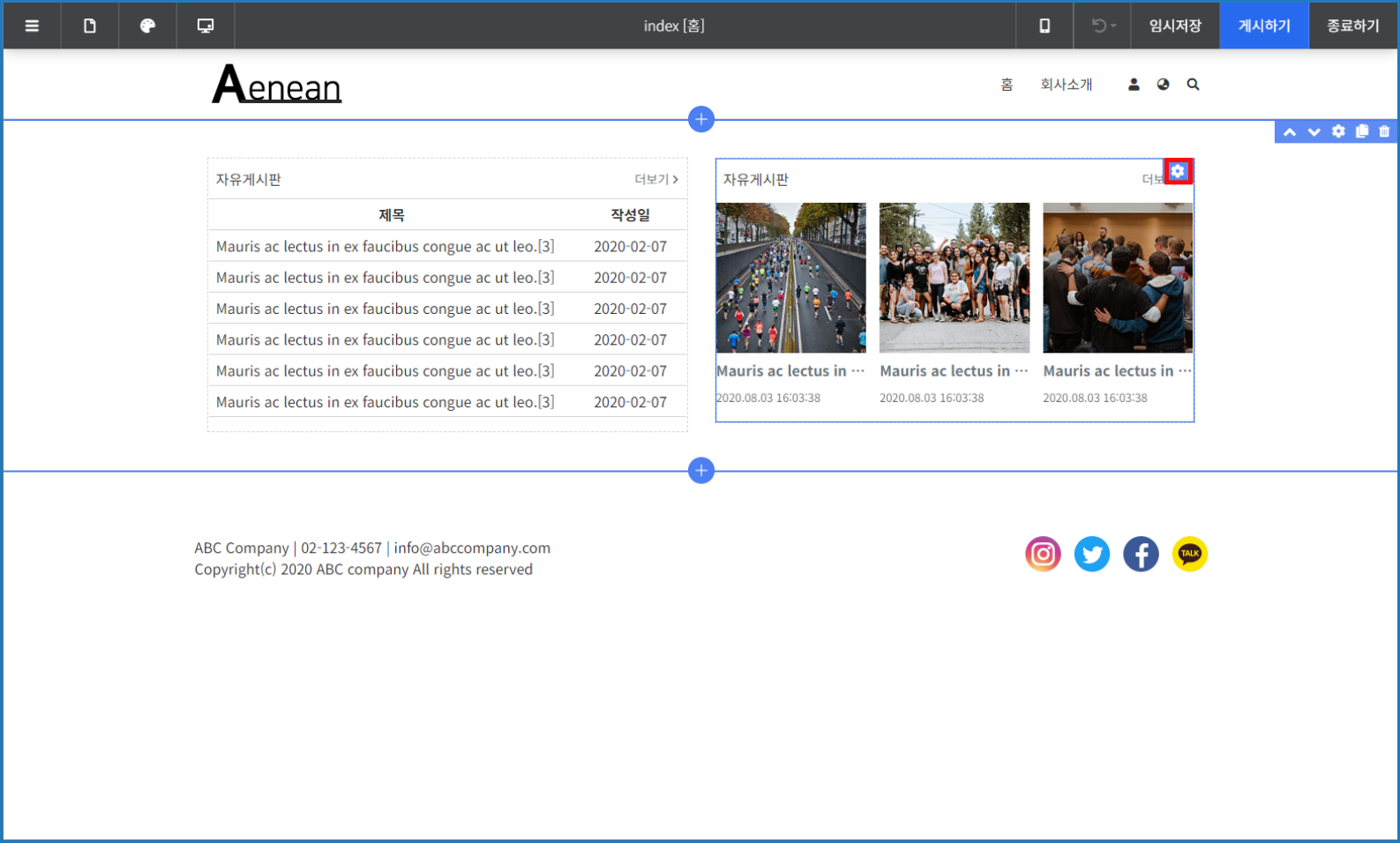Duplicate the section with copy icon
The image size is (1400, 843).
(x=1362, y=131)
